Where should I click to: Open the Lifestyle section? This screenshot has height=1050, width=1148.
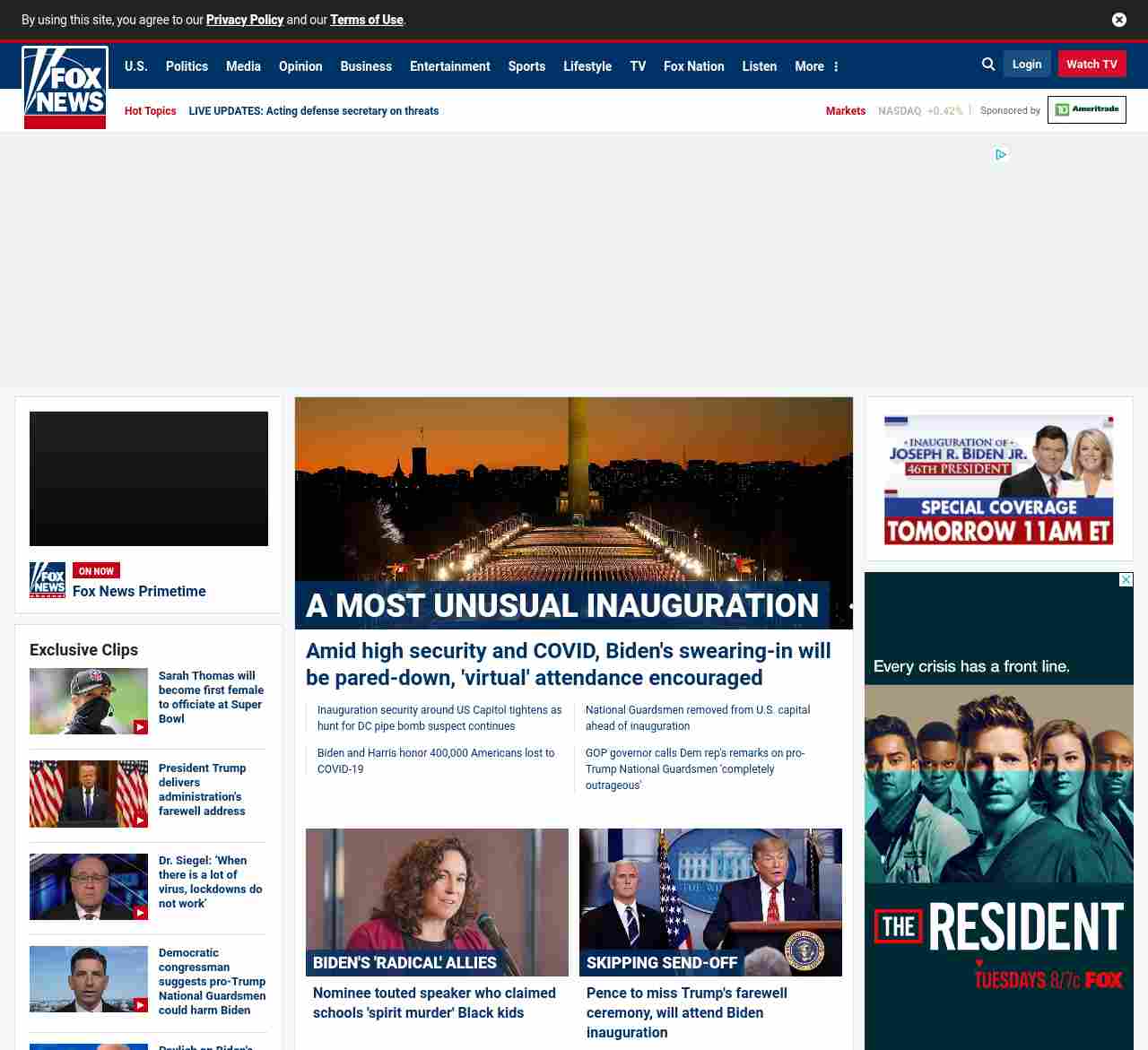587,66
